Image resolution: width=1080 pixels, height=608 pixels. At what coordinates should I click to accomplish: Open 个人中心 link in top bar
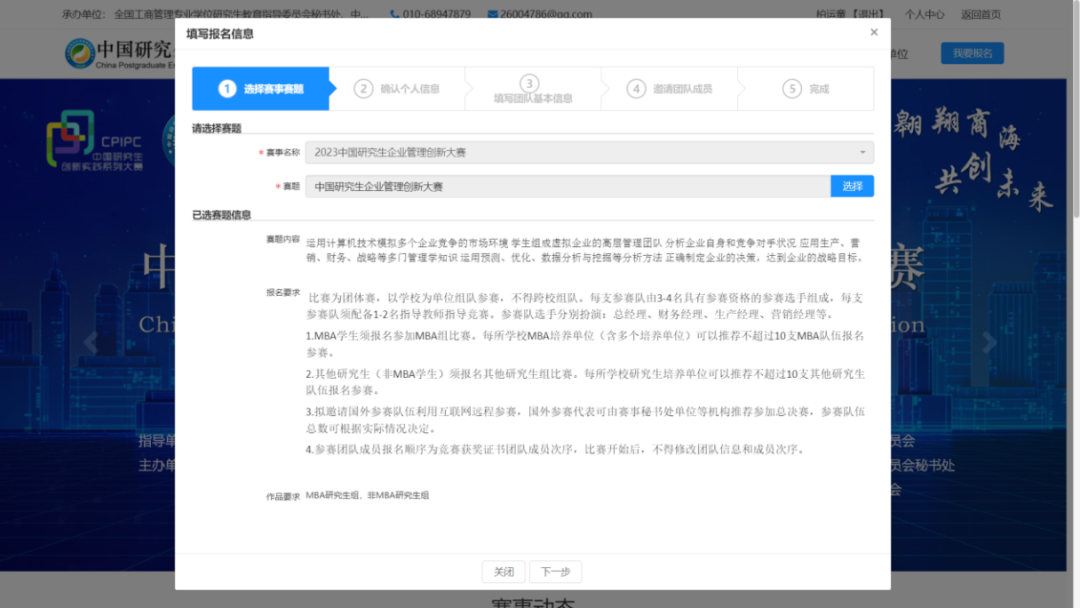tap(924, 14)
